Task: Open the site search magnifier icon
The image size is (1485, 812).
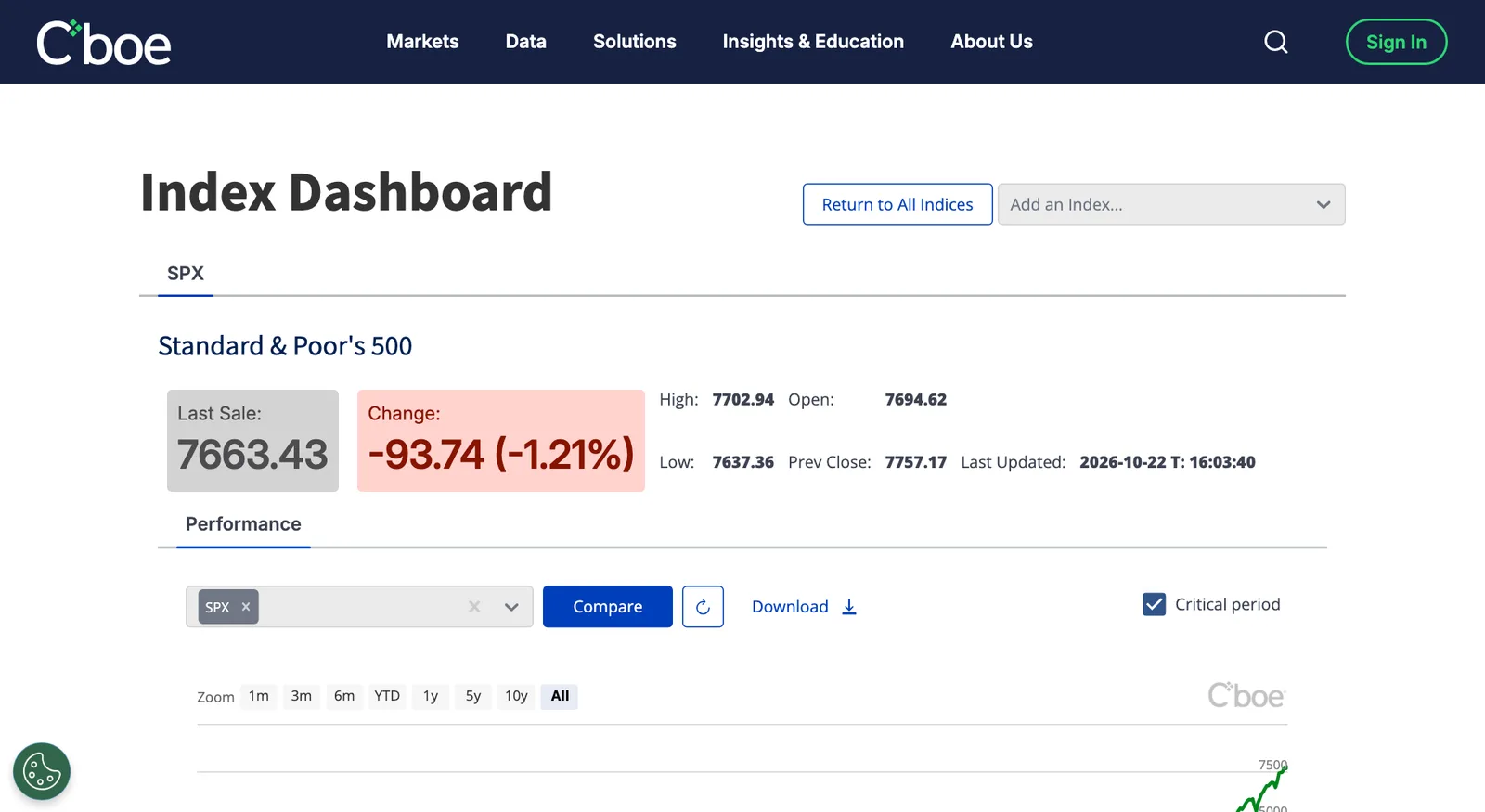Action: [x=1276, y=42]
